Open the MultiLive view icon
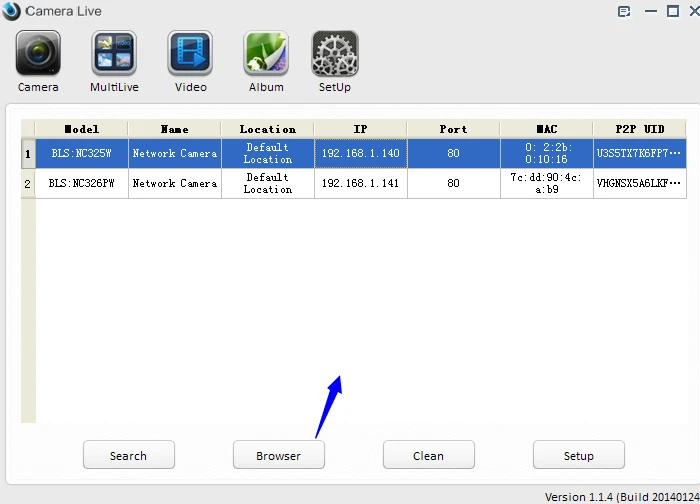 pyautogui.click(x=114, y=53)
